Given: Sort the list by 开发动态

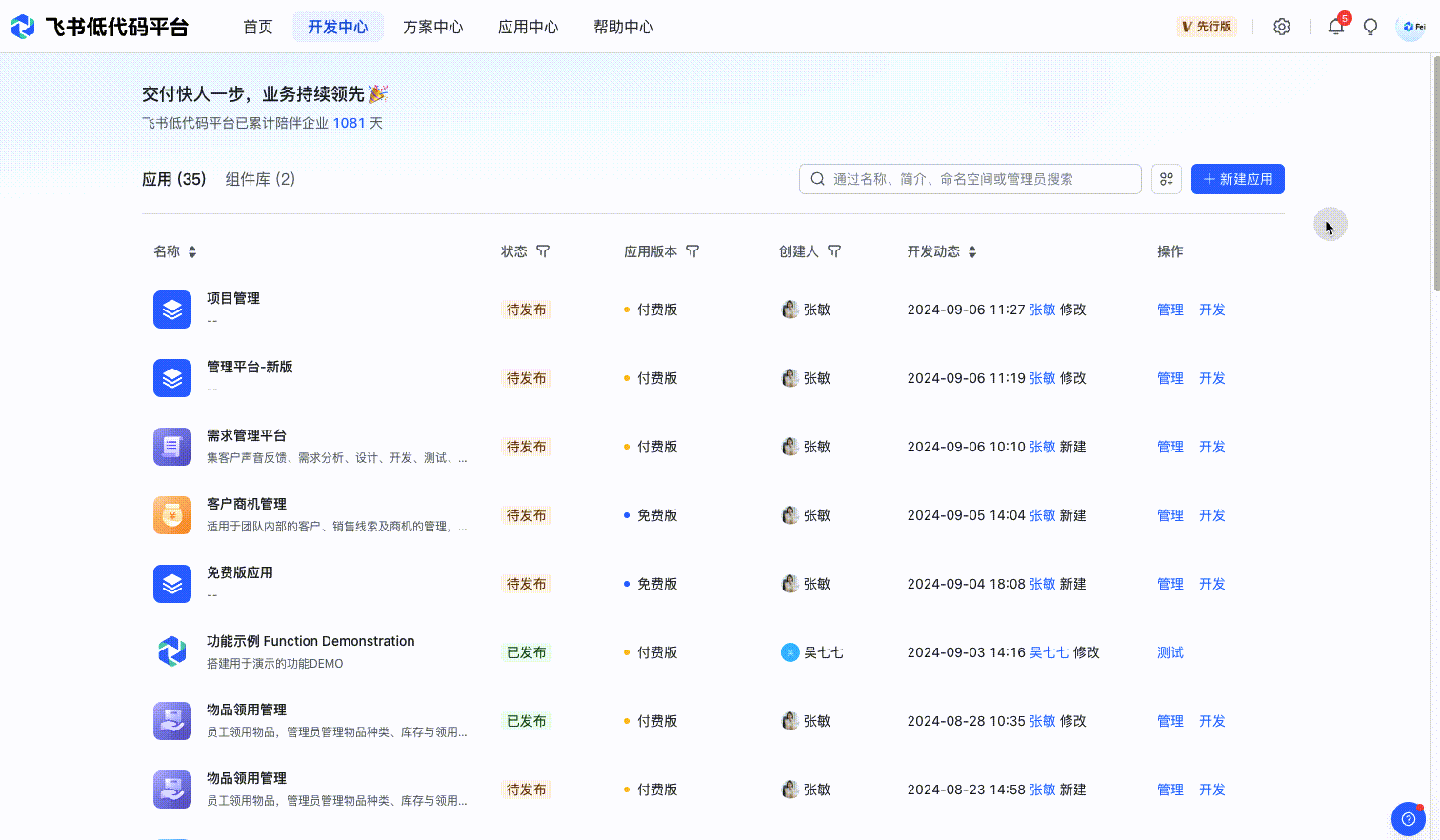Looking at the screenshot, I should pos(972,251).
